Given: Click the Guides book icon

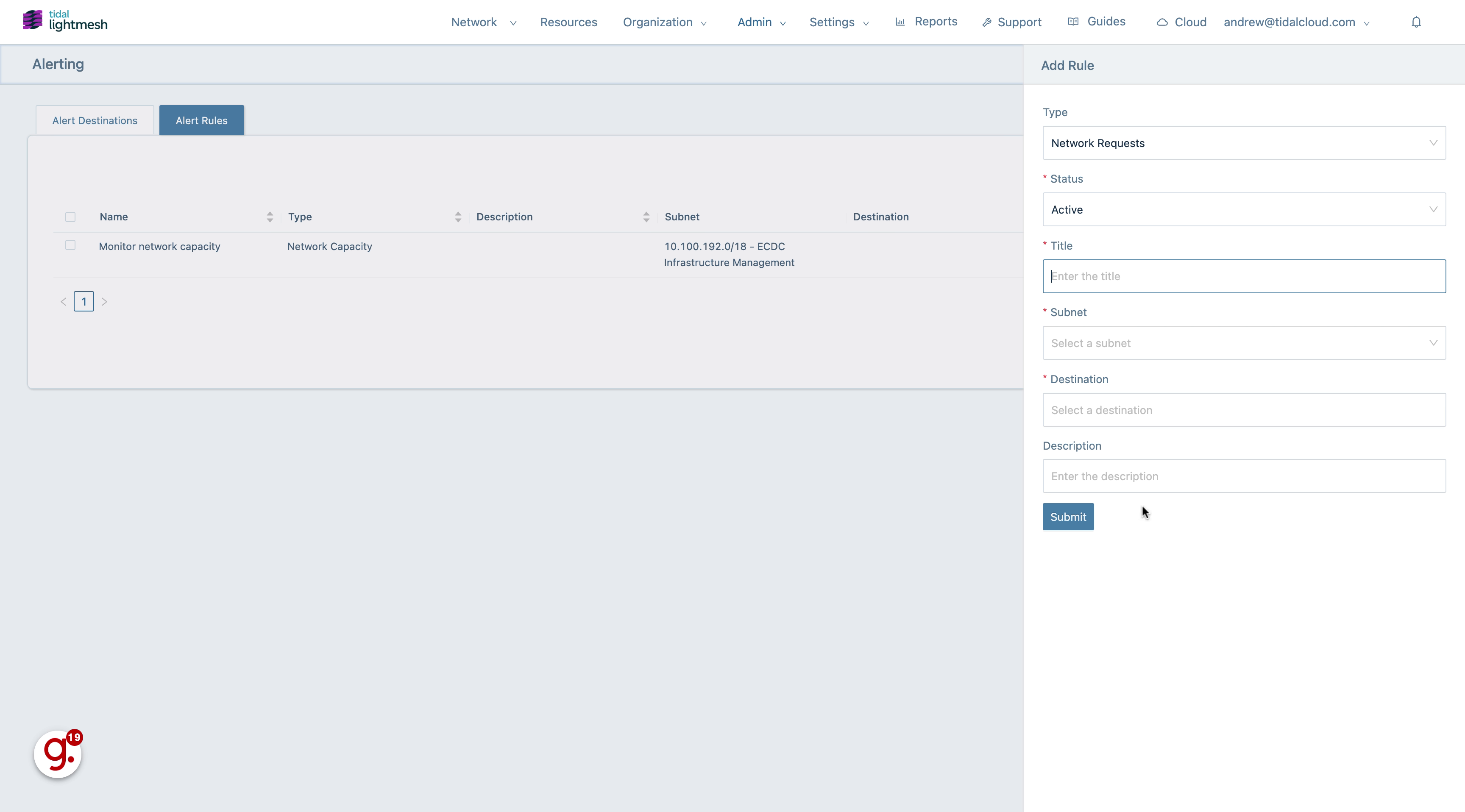Looking at the screenshot, I should pyautogui.click(x=1073, y=22).
